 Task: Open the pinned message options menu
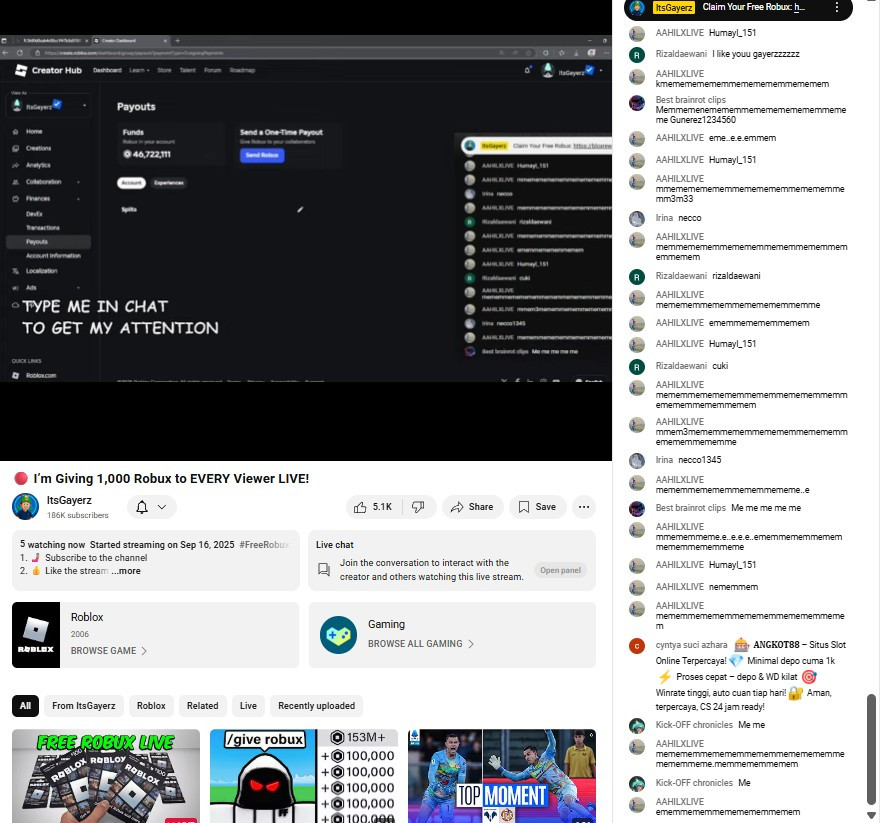pyautogui.click(x=836, y=7)
